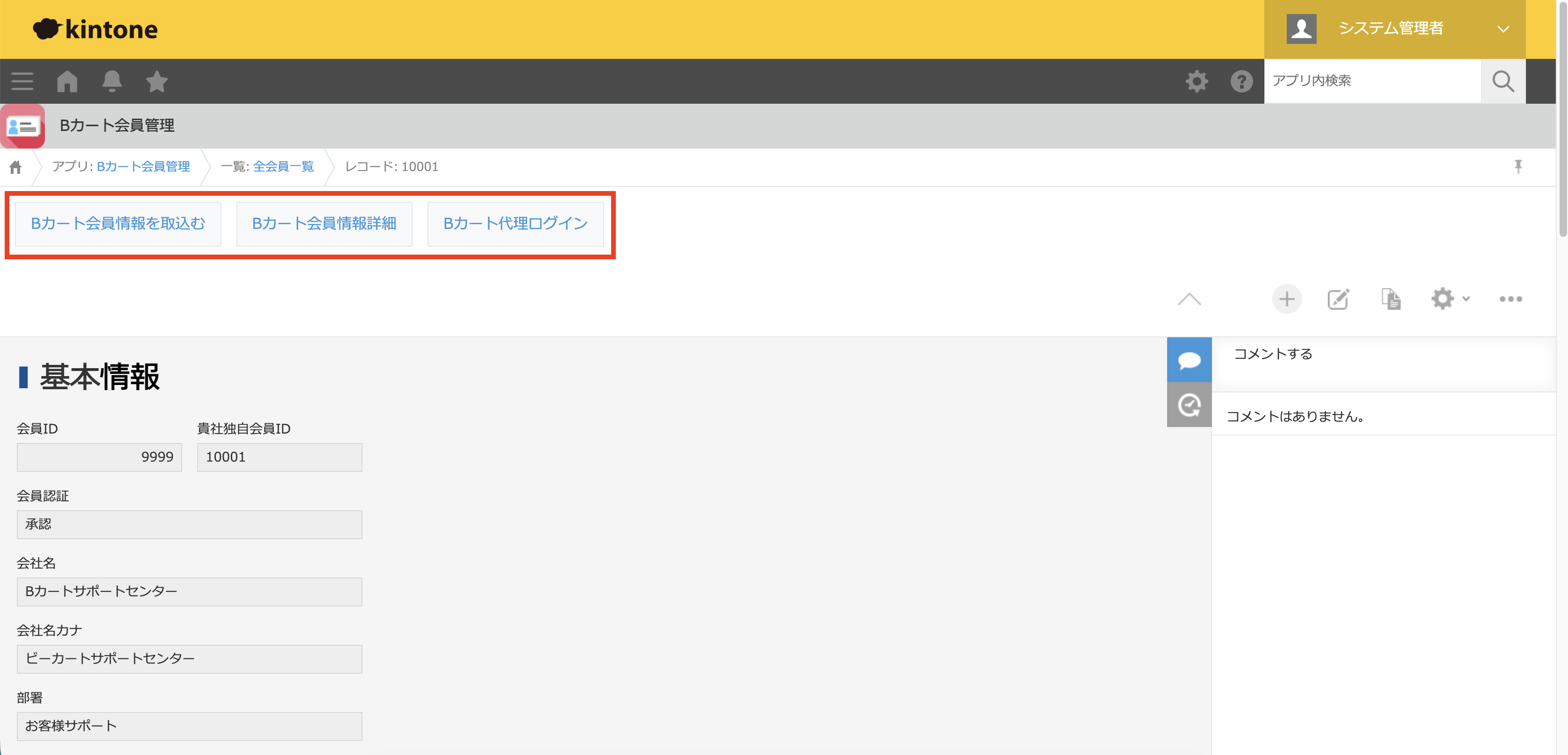Click Bカート代理ログイン button
Viewport: 1568px width, 755px height.
tap(515, 223)
